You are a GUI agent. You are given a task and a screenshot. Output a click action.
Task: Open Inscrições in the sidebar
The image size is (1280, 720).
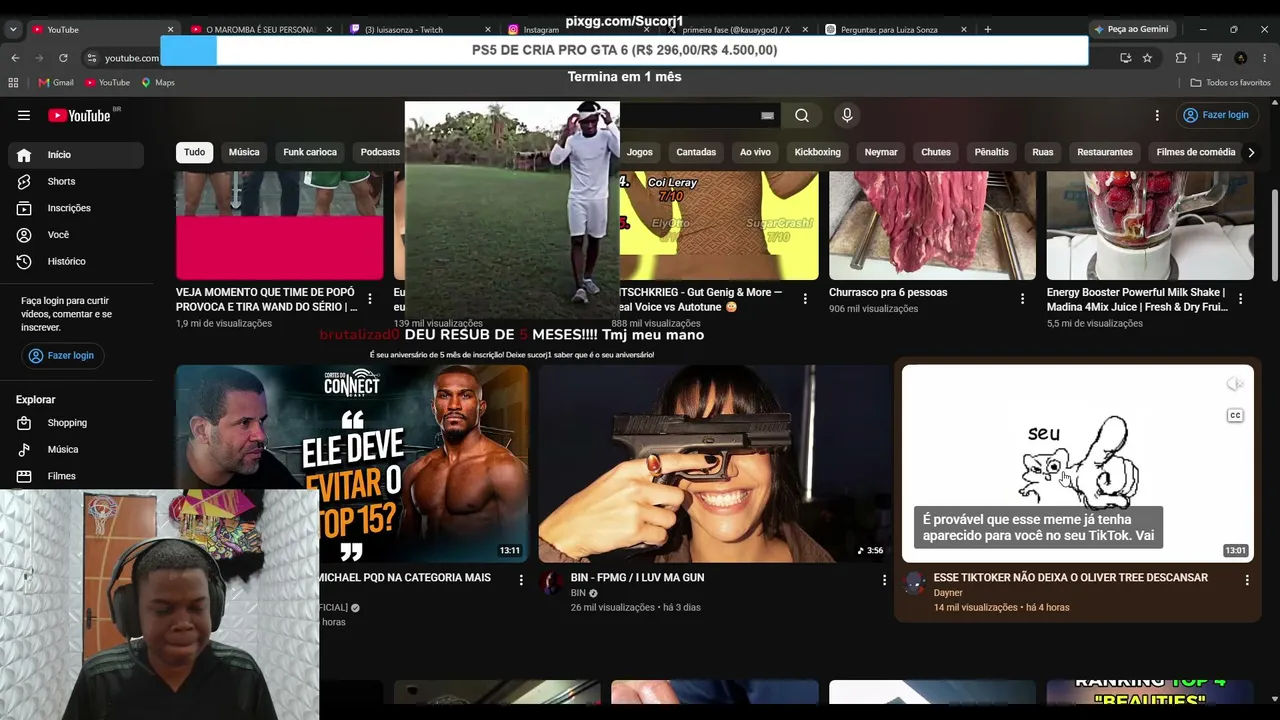76,208
